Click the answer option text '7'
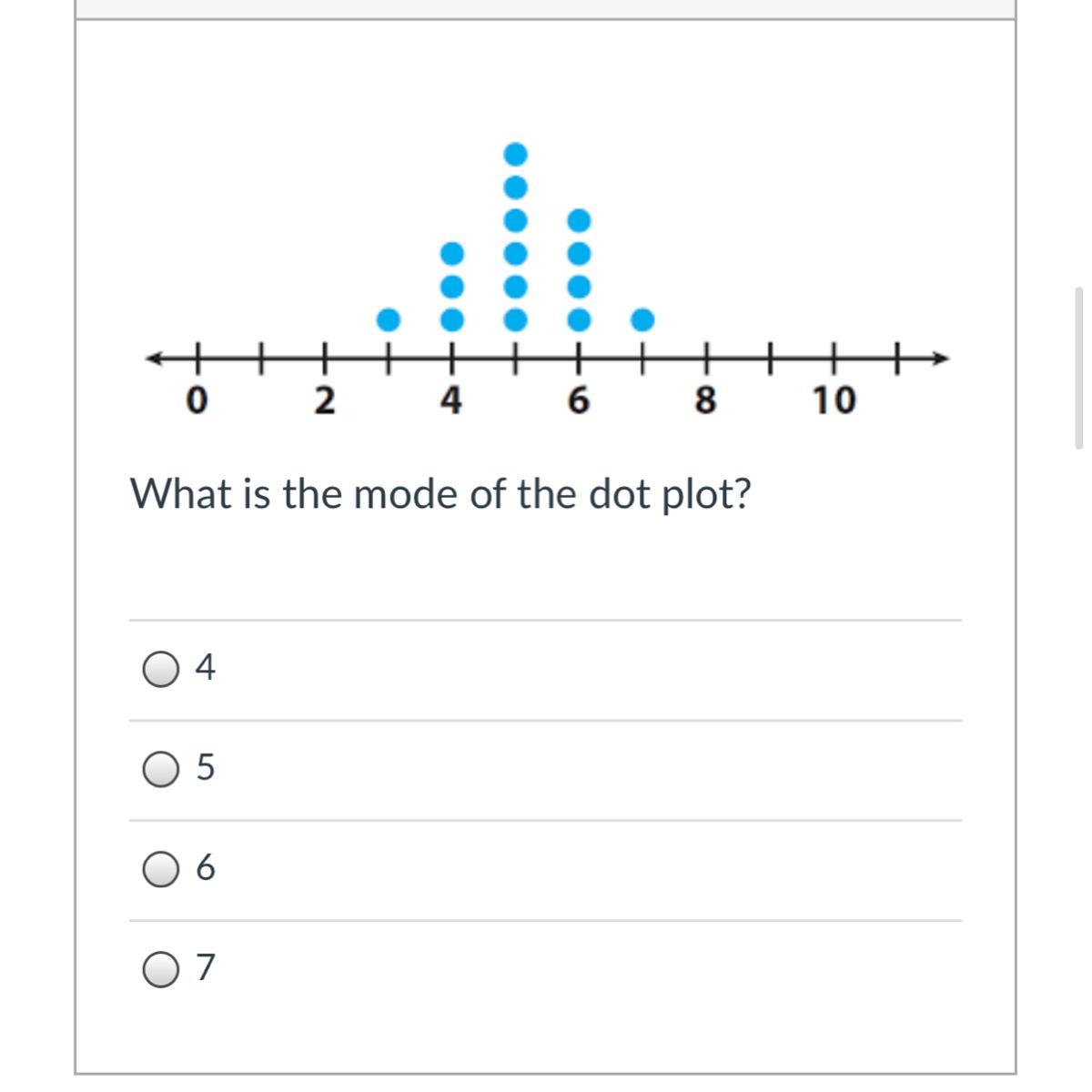1092x1092 pixels. pyautogui.click(x=207, y=968)
